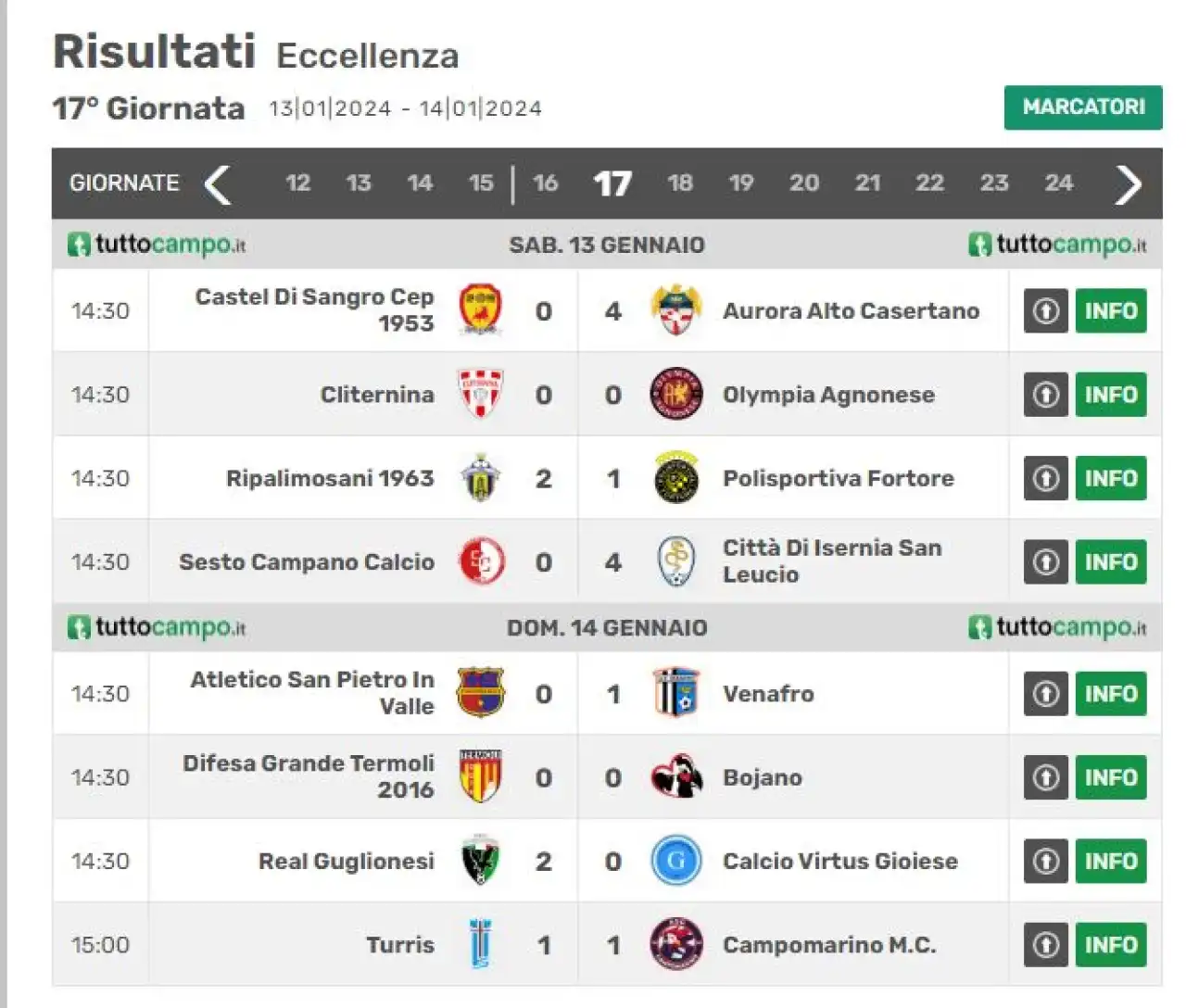Click the Aurora Alto Casertano team logo

point(676,310)
